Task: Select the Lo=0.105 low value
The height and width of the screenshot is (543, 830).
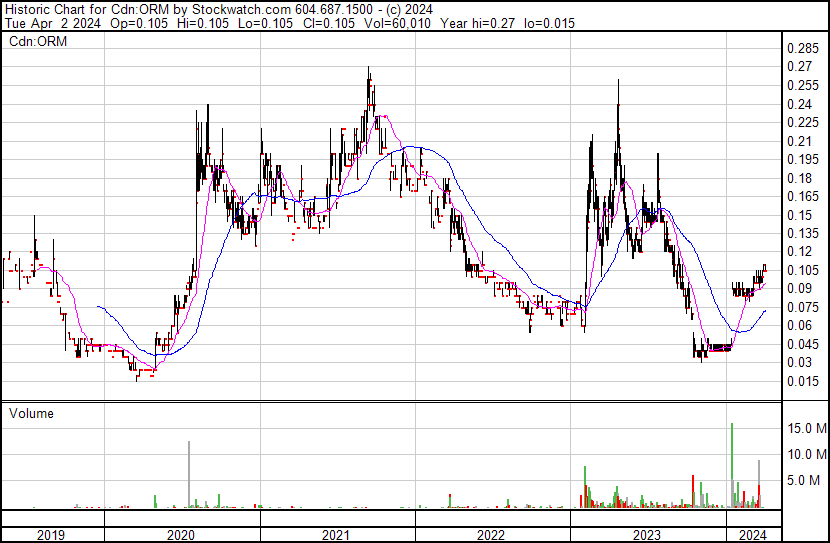Action: pyautogui.click(x=266, y=23)
